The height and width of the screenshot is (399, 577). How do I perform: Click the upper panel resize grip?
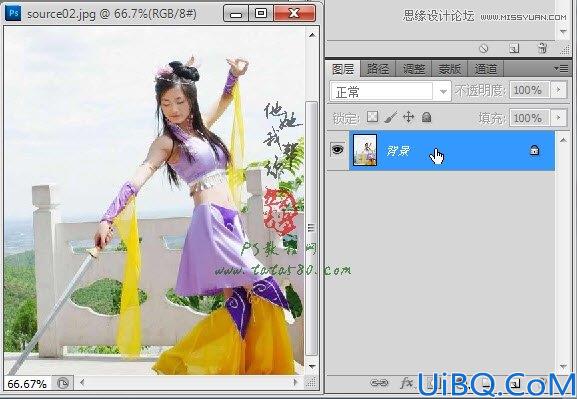point(564,49)
